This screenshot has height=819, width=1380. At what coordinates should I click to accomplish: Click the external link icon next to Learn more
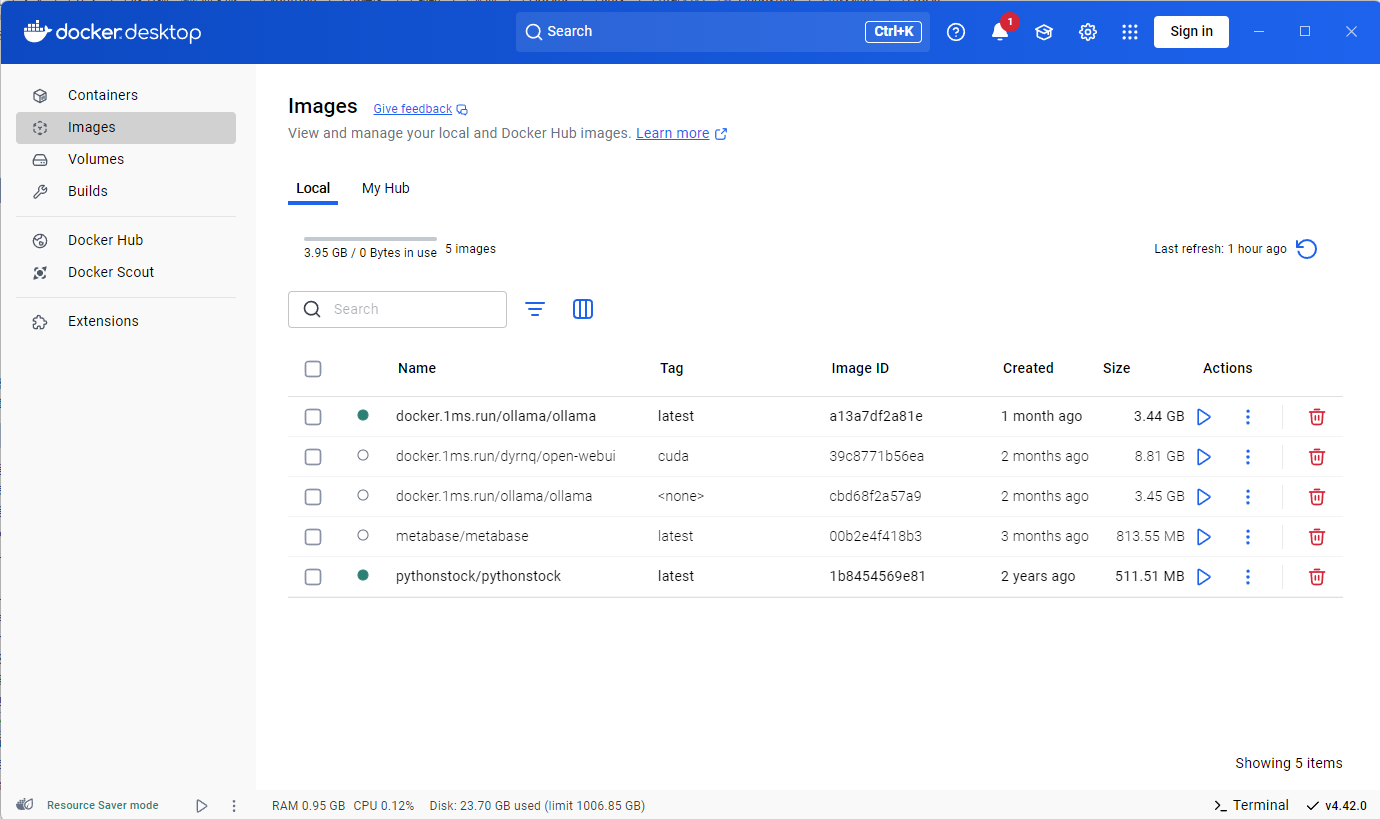coord(721,134)
